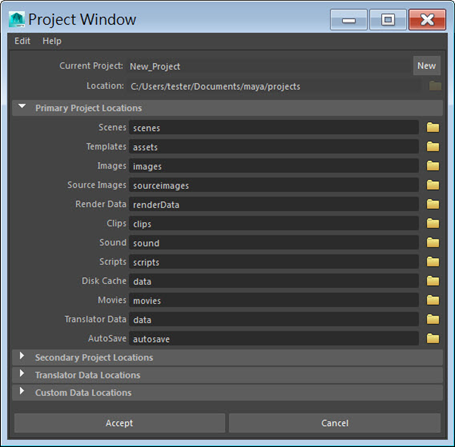The height and width of the screenshot is (447, 455).
Task: Click the folder icon beside Source Images
Action: (x=433, y=185)
